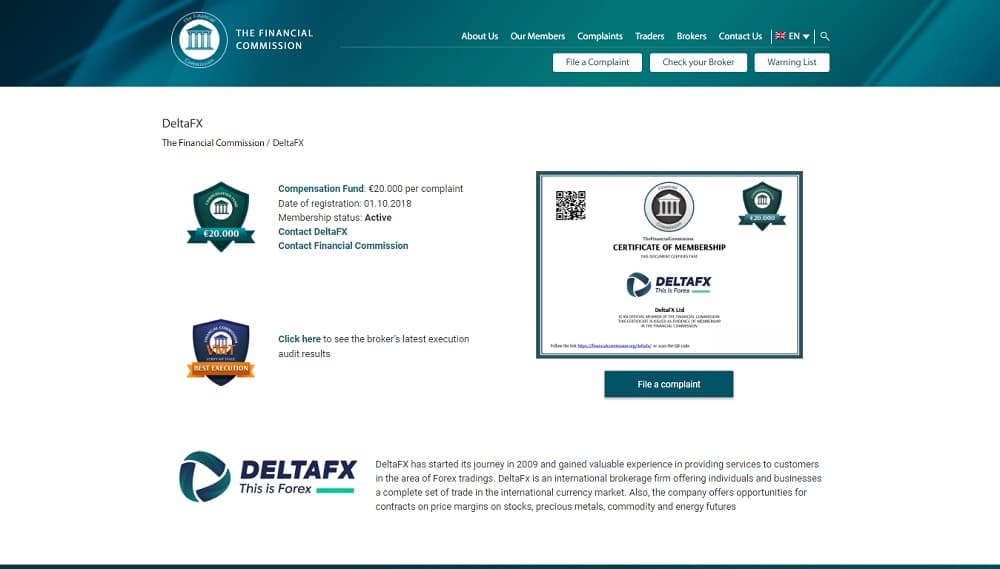Click the File a complaint button below certificate

[x=668, y=384]
